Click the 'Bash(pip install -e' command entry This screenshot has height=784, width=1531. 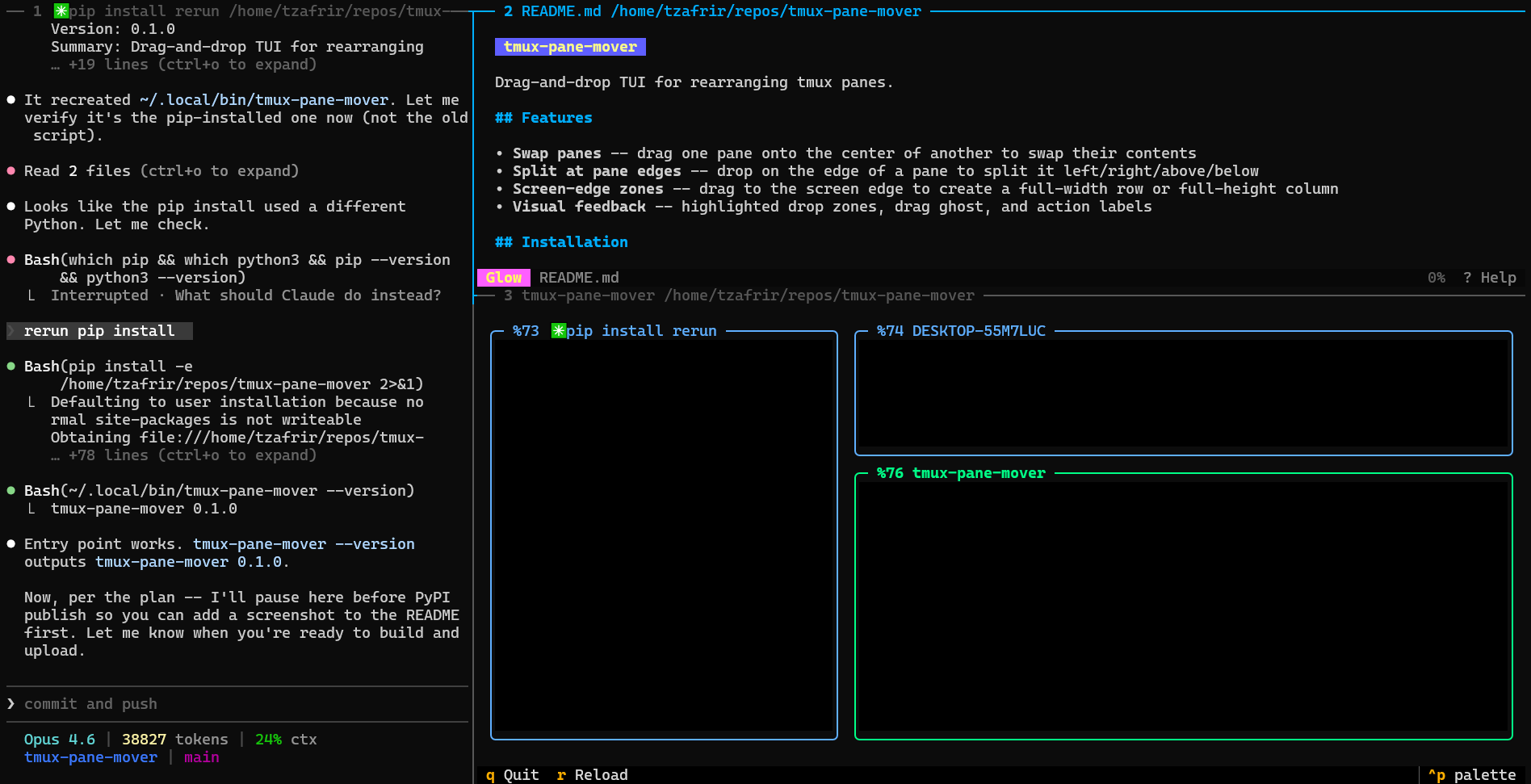coord(224,375)
